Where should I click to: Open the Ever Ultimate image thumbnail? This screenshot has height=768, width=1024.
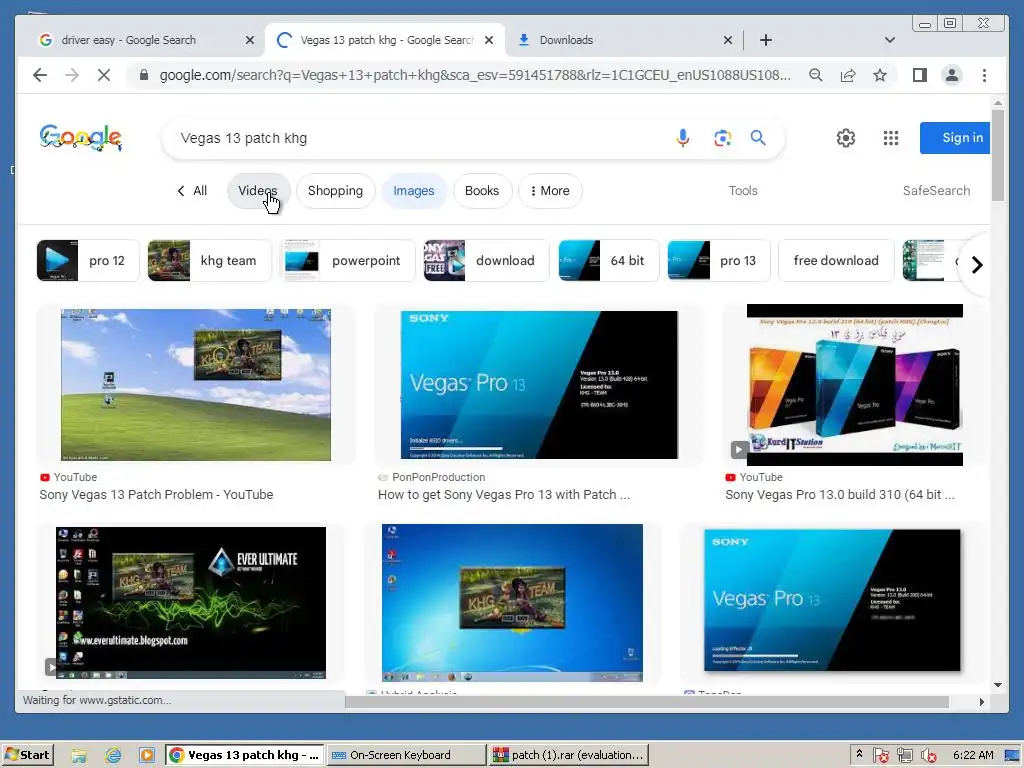click(191, 602)
